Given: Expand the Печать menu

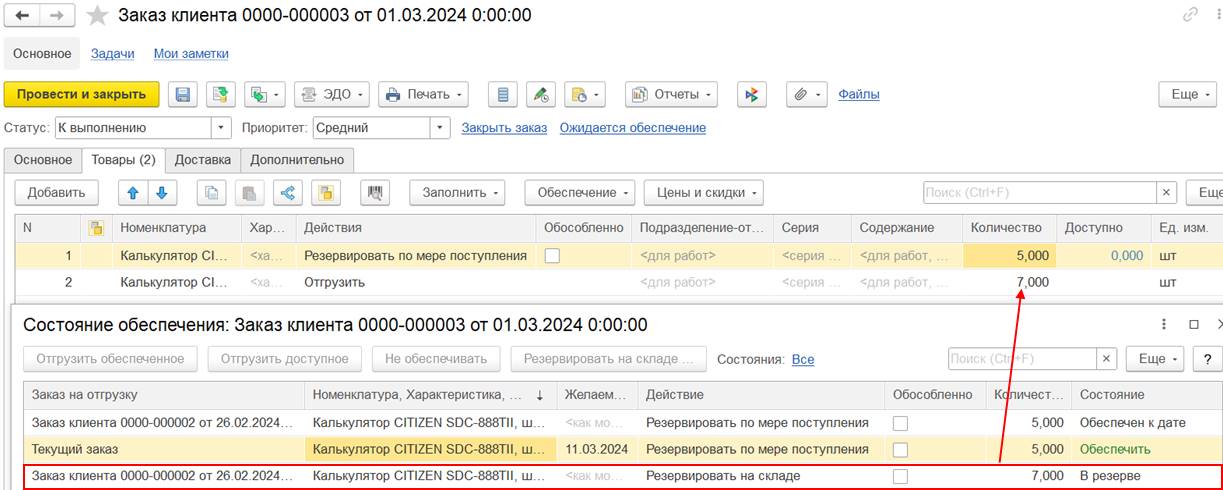Looking at the screenshot, I should (x=424, y=95).
